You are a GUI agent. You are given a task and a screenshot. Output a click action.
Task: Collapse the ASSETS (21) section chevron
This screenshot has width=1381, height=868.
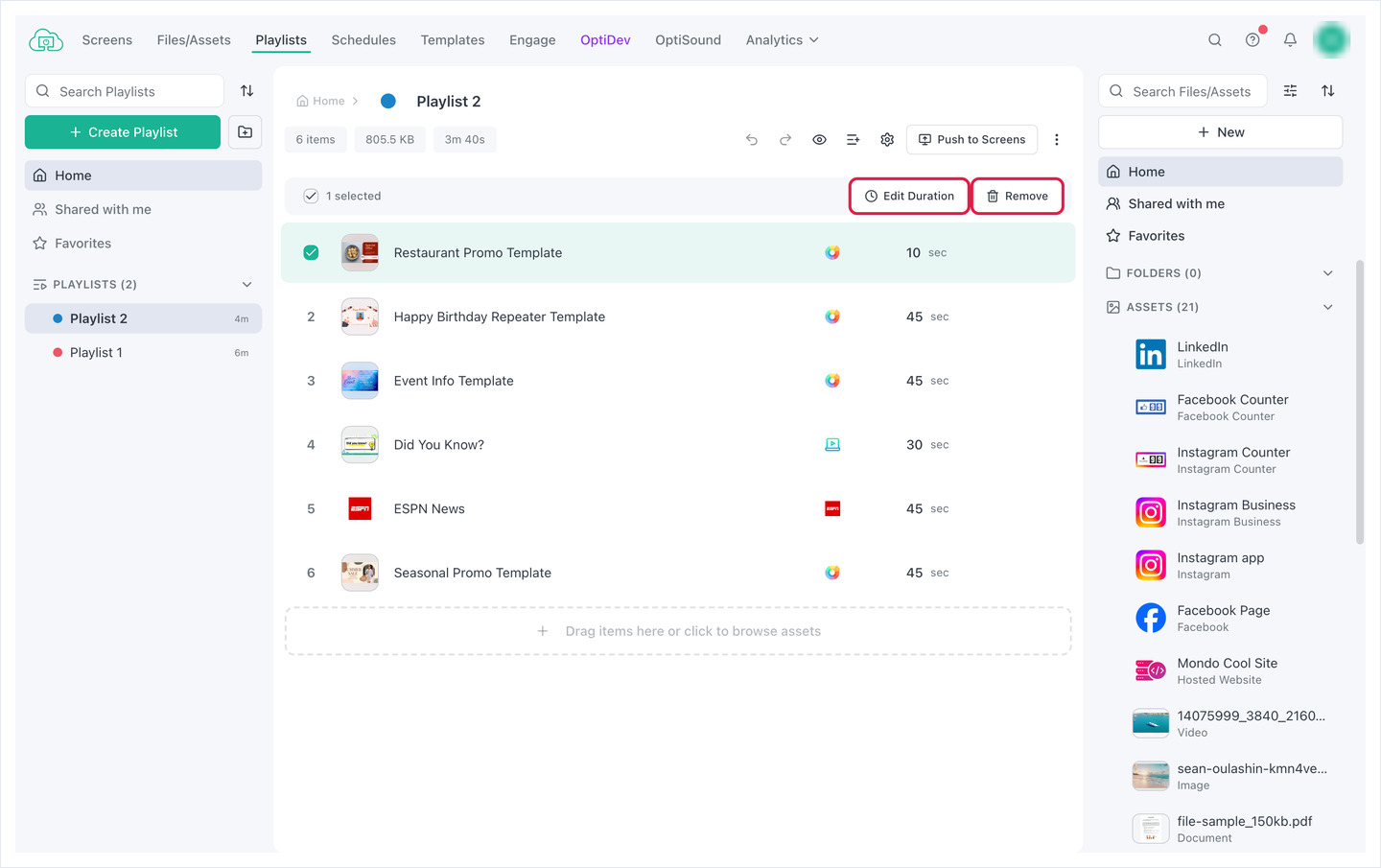(1328, 307)
